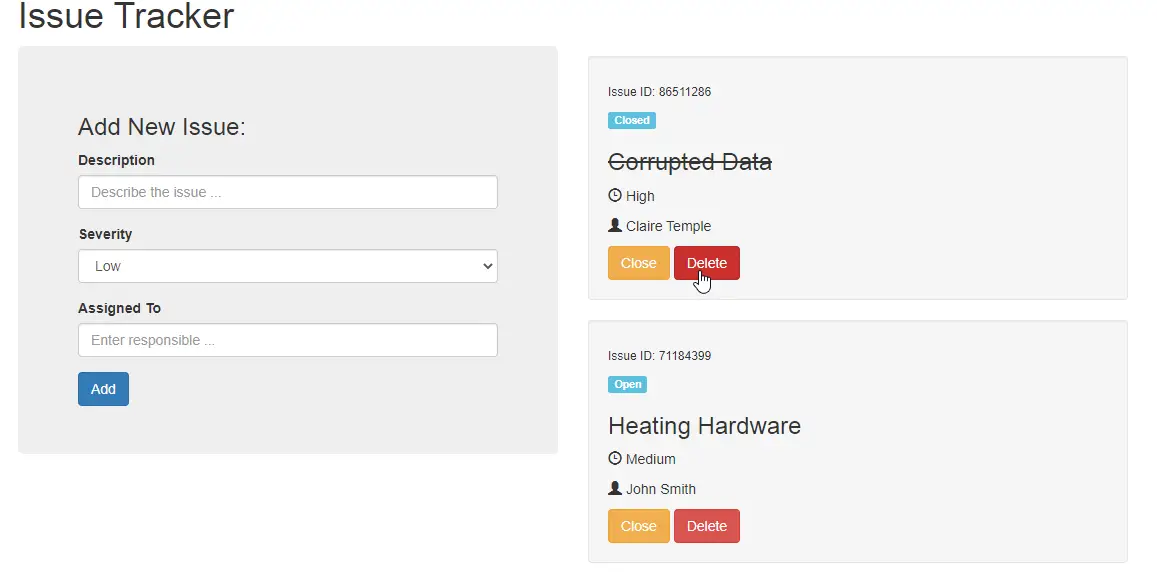Click user icon beside Claire Temple
Viewport: 1157px width, 584px height.
click(615, 226)
